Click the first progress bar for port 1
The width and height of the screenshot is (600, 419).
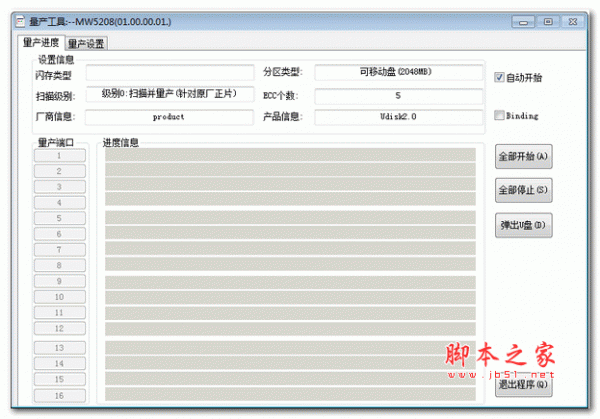click(x=290, y=155)
